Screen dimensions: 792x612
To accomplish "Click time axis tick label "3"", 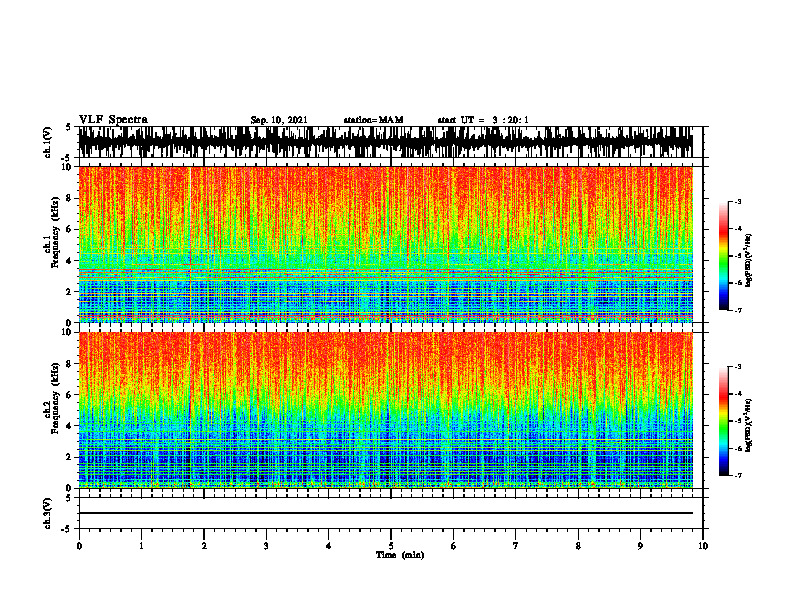I will 266,546.
